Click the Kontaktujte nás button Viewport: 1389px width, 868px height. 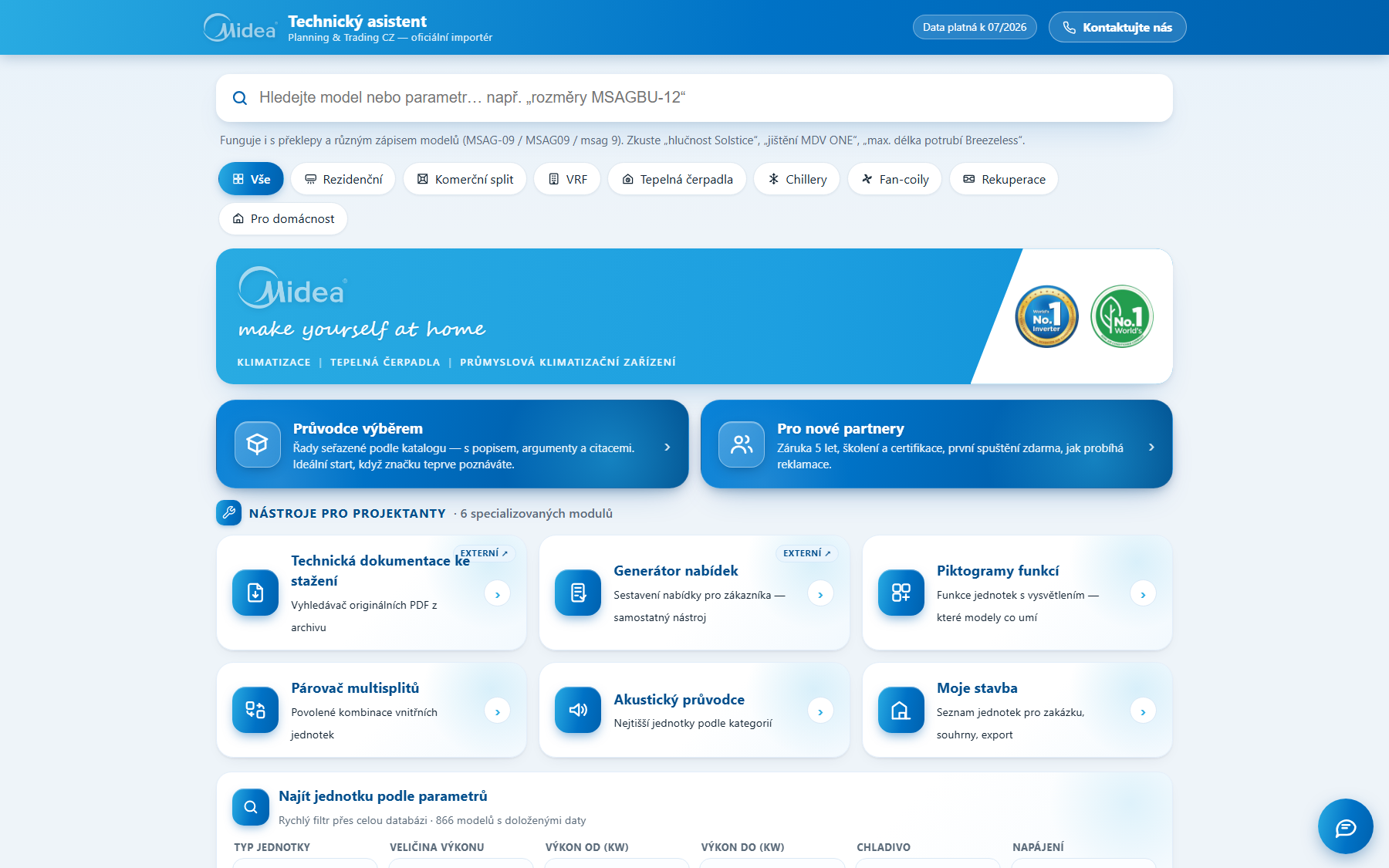pyautogui.click(x=1117, y=27)
